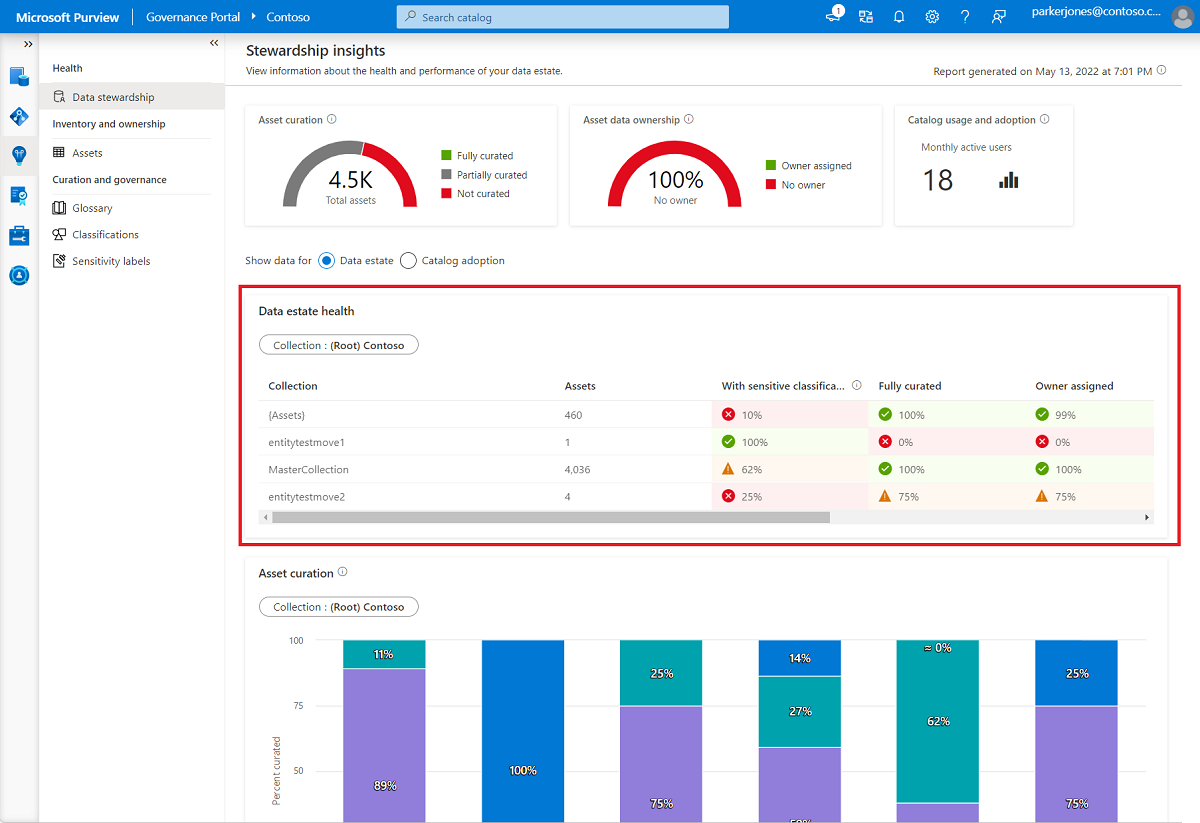
Task: Click info icon beside Catalog usage and adoption
Action: [1045, 119]
